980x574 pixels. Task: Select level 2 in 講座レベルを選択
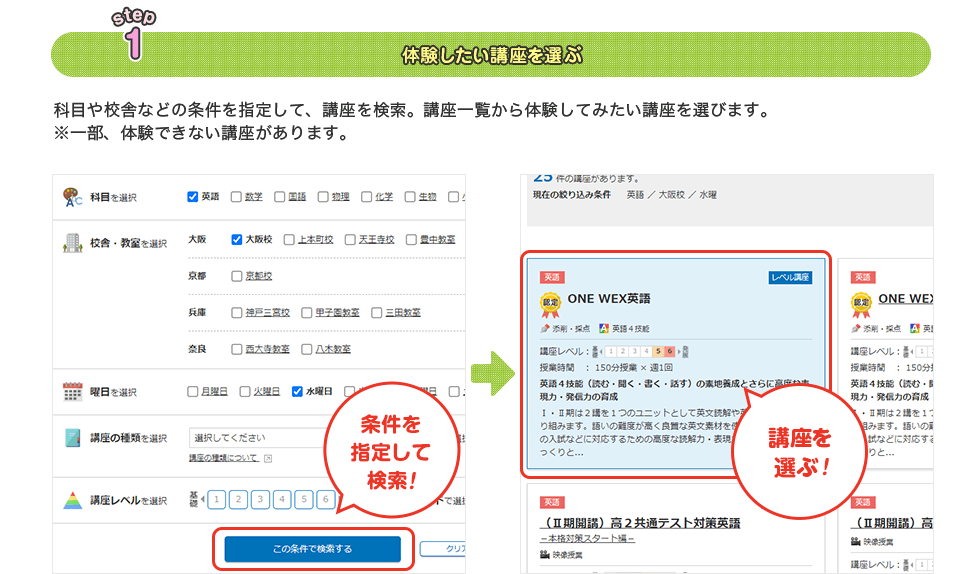pos(238,500)
